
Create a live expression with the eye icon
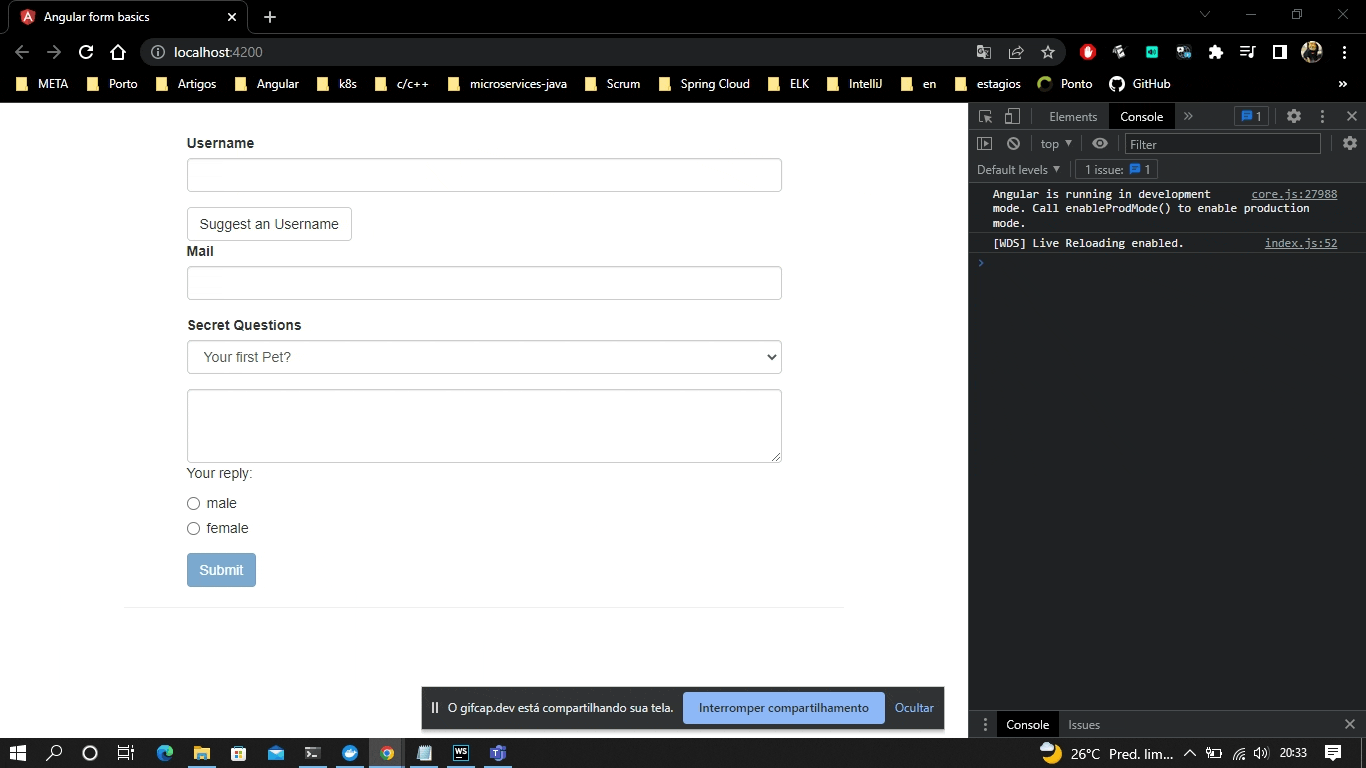[1098, 143]
